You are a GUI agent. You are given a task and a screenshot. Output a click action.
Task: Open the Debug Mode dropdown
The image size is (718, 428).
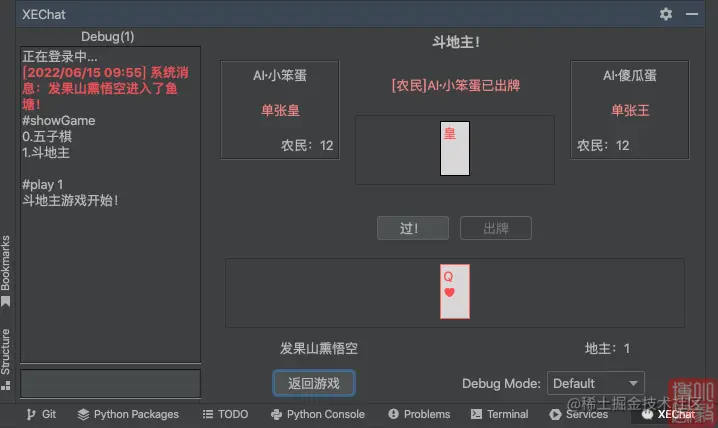point(596,383)
